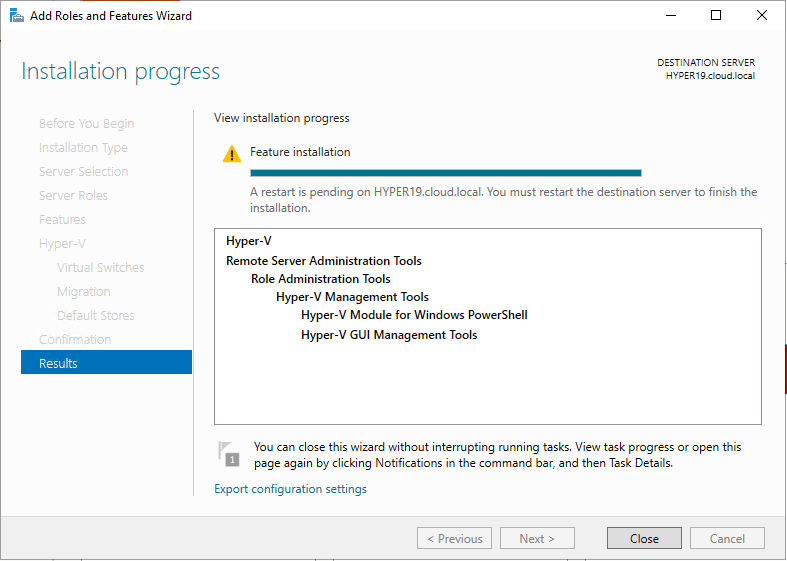This screenshot has height=561, width=787.
Task: Select Remote Server Administration Tools entry
Action: 324,260
